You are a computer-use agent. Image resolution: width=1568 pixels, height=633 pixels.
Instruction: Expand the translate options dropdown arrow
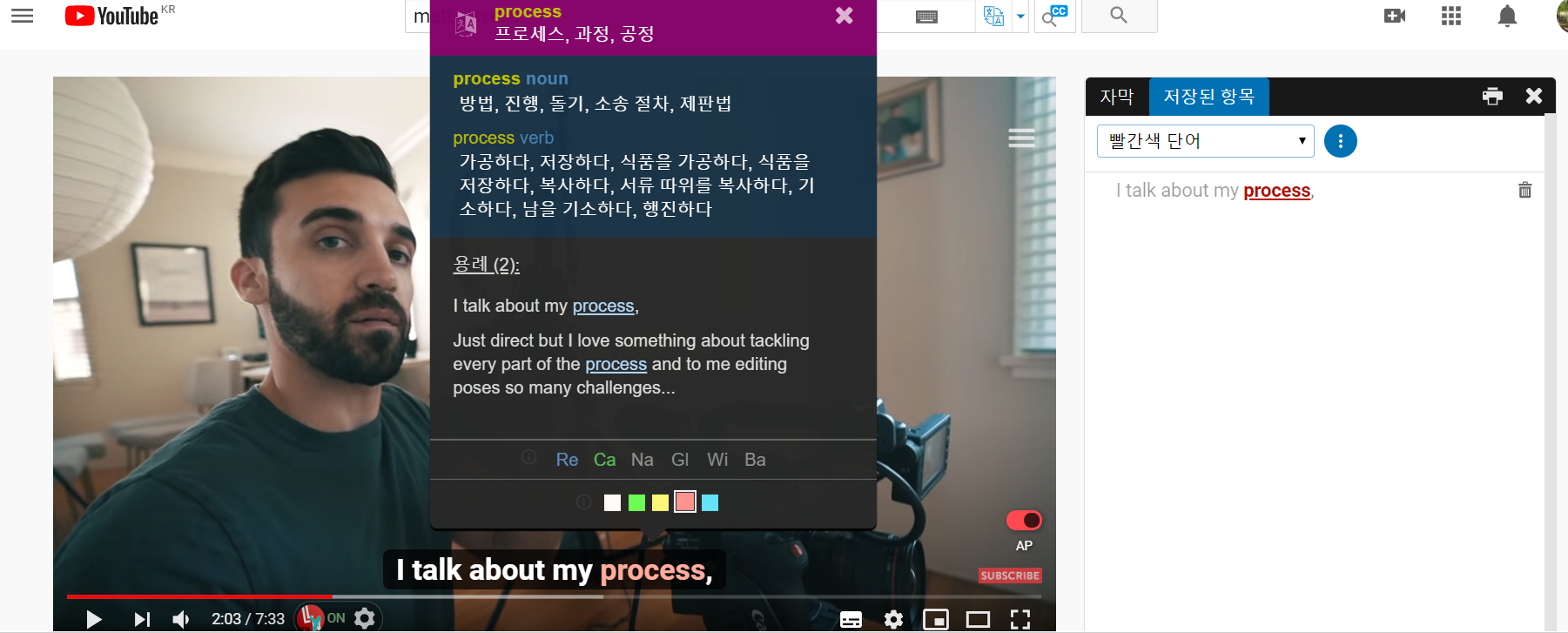[1020, 16]
